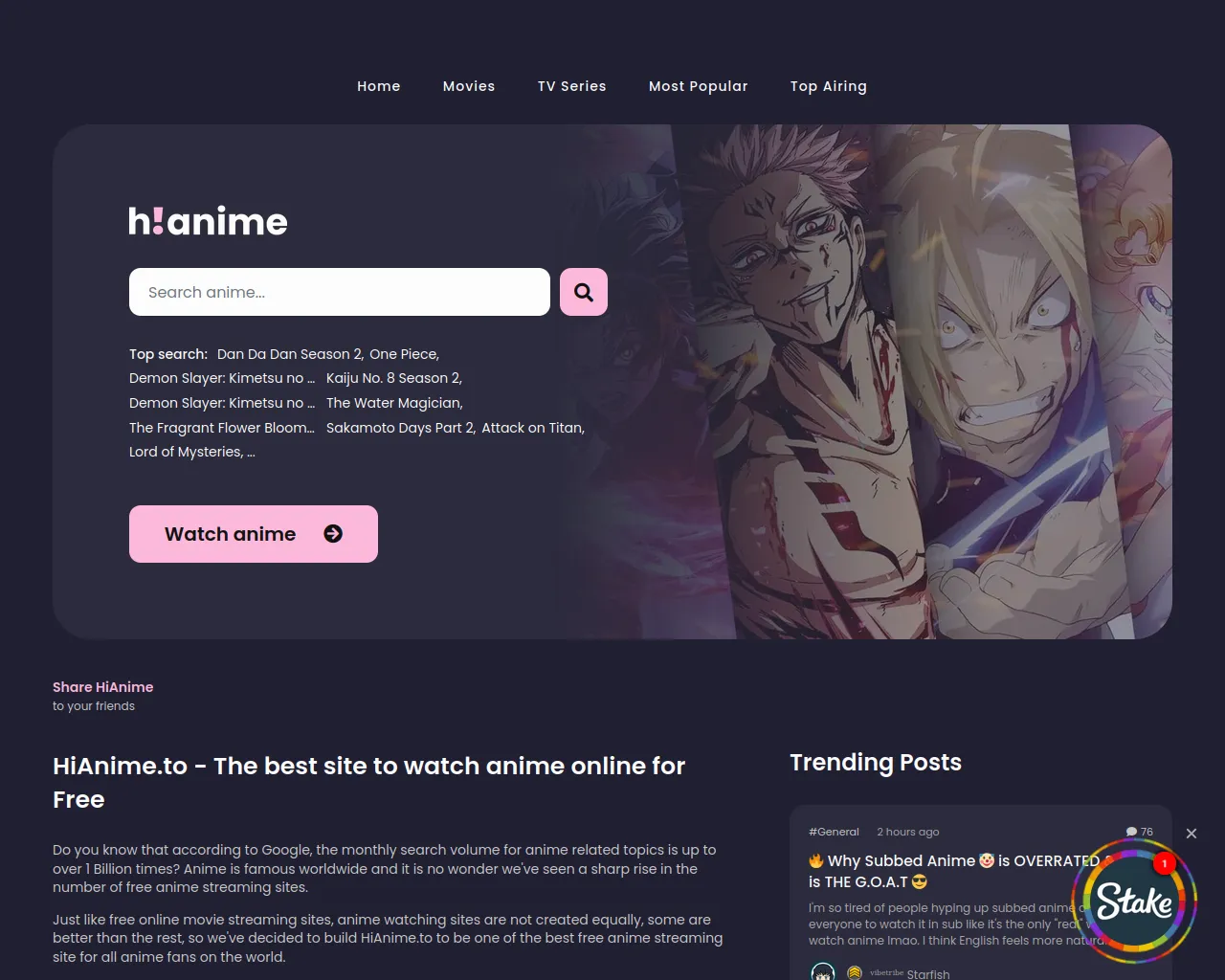
Task: Go to the Movies page
Action: [469, 86]
